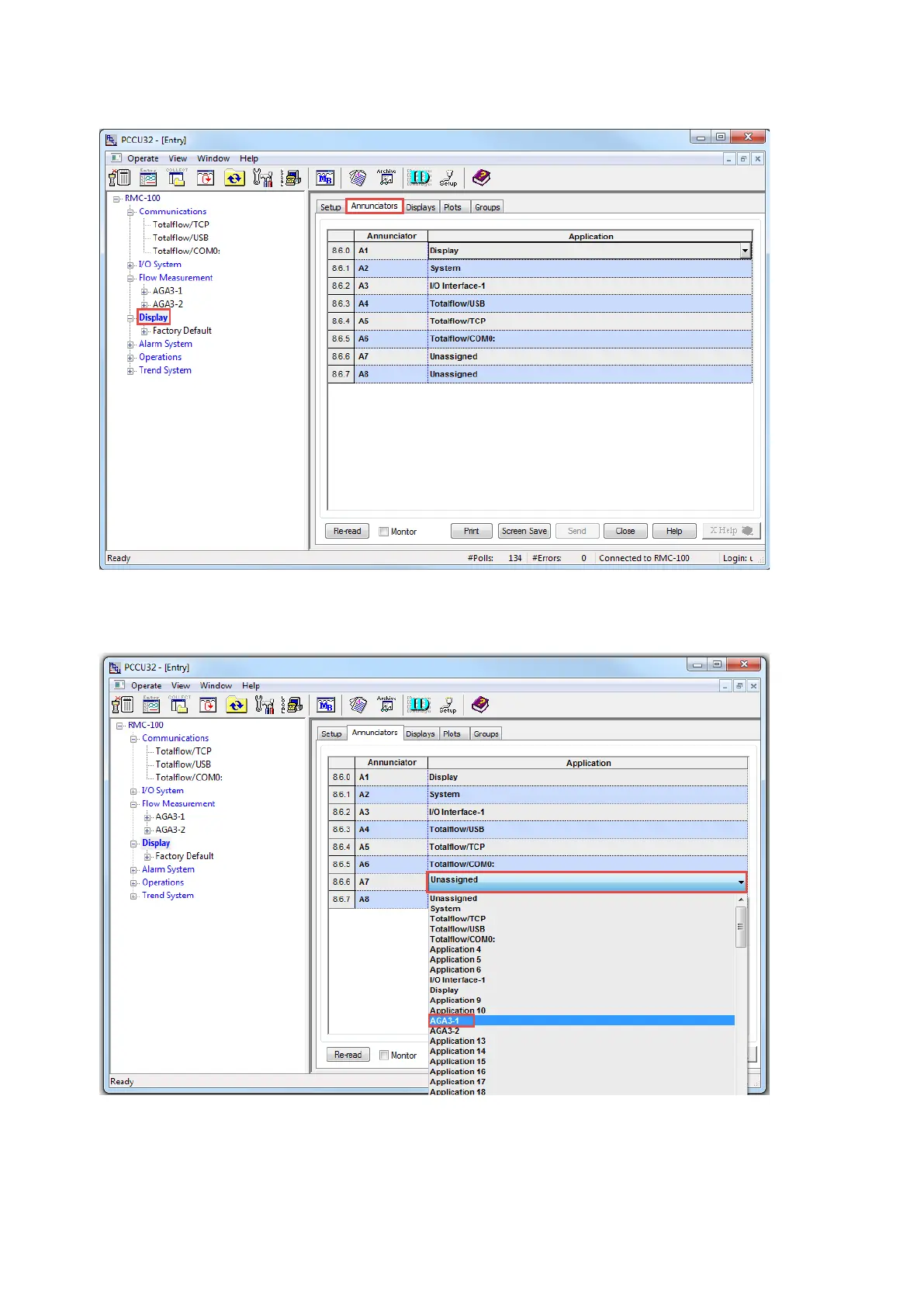Switch to the Displays tab in upper window
Image resolution: width=924 pixels, height=1307 pixels.
(420, 207)
